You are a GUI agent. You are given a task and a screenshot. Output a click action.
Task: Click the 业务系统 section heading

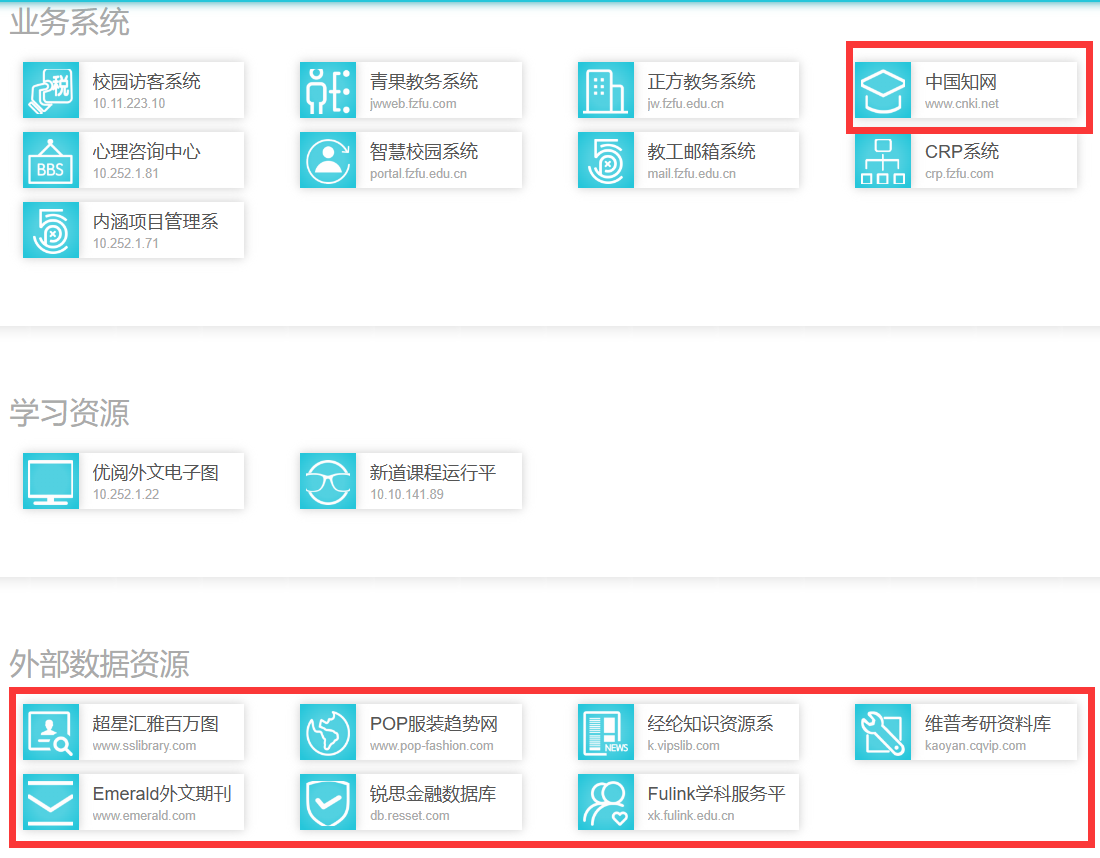pyautogui.click(x=69, y=22)
